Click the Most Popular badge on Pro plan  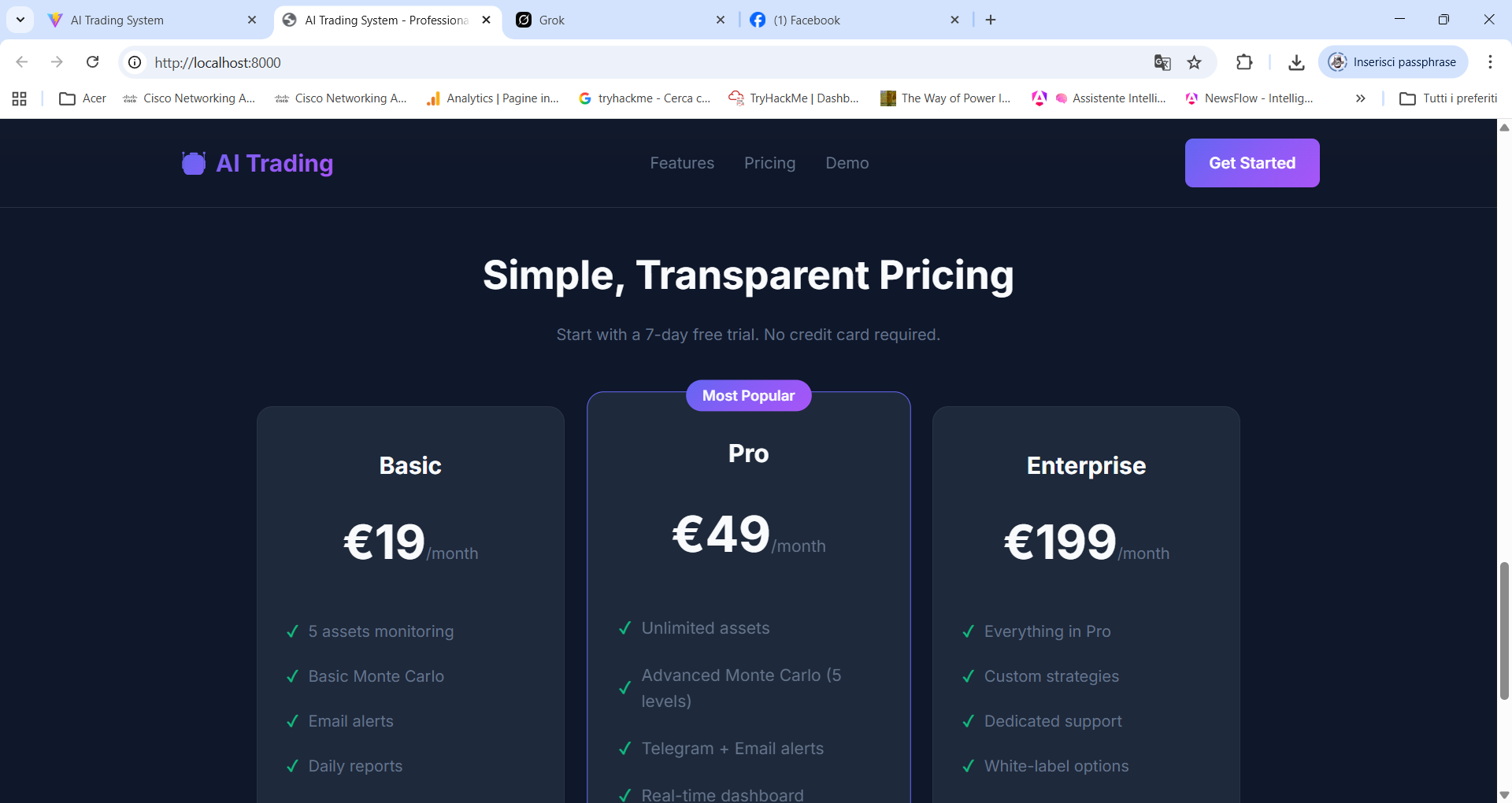click(x=748, y=395)
